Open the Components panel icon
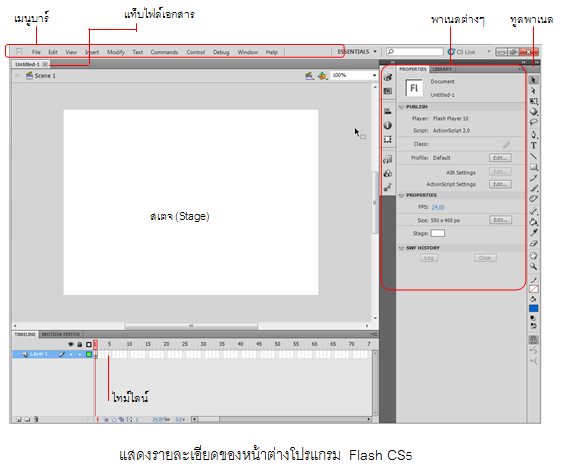Image resolution: width=571 pixels, height=467 pixels. 388,173
